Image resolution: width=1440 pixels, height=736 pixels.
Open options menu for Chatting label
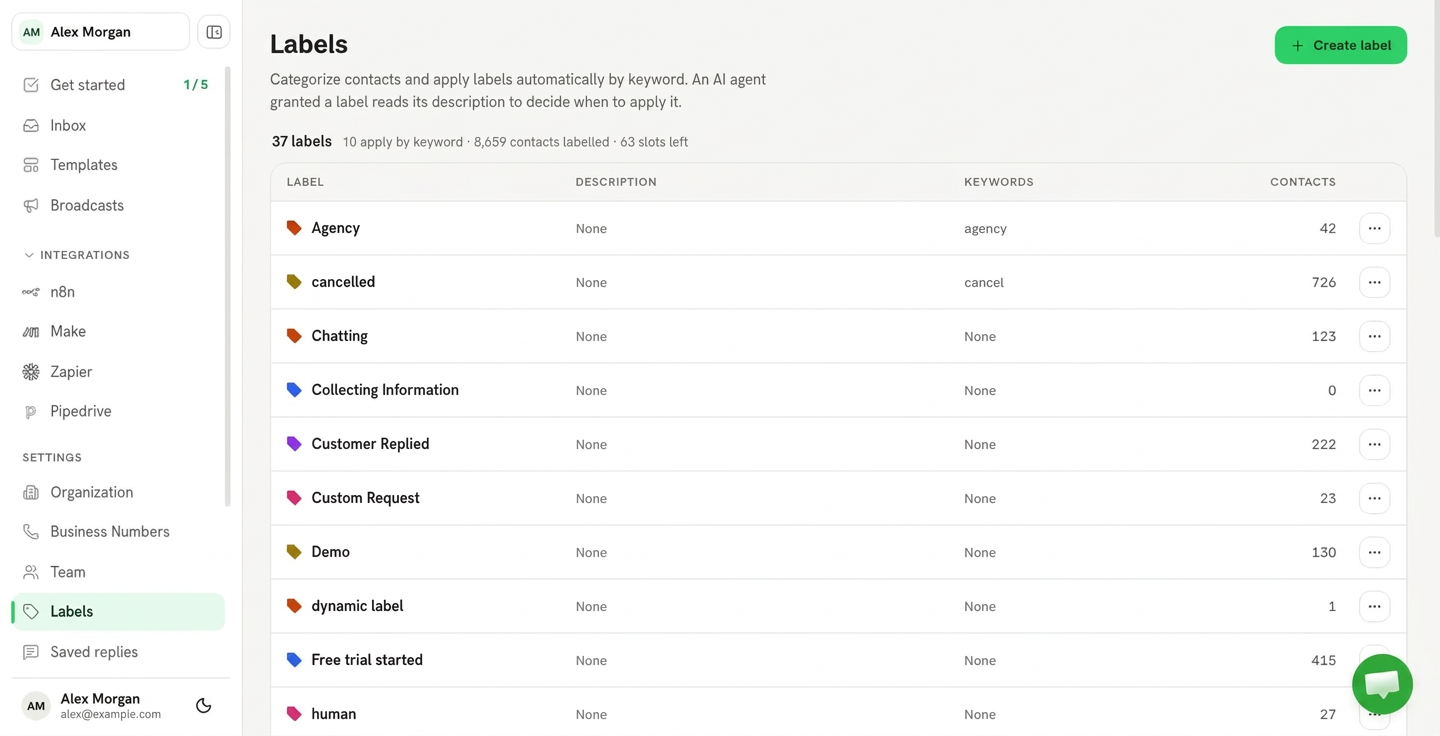coord(1374,336)
